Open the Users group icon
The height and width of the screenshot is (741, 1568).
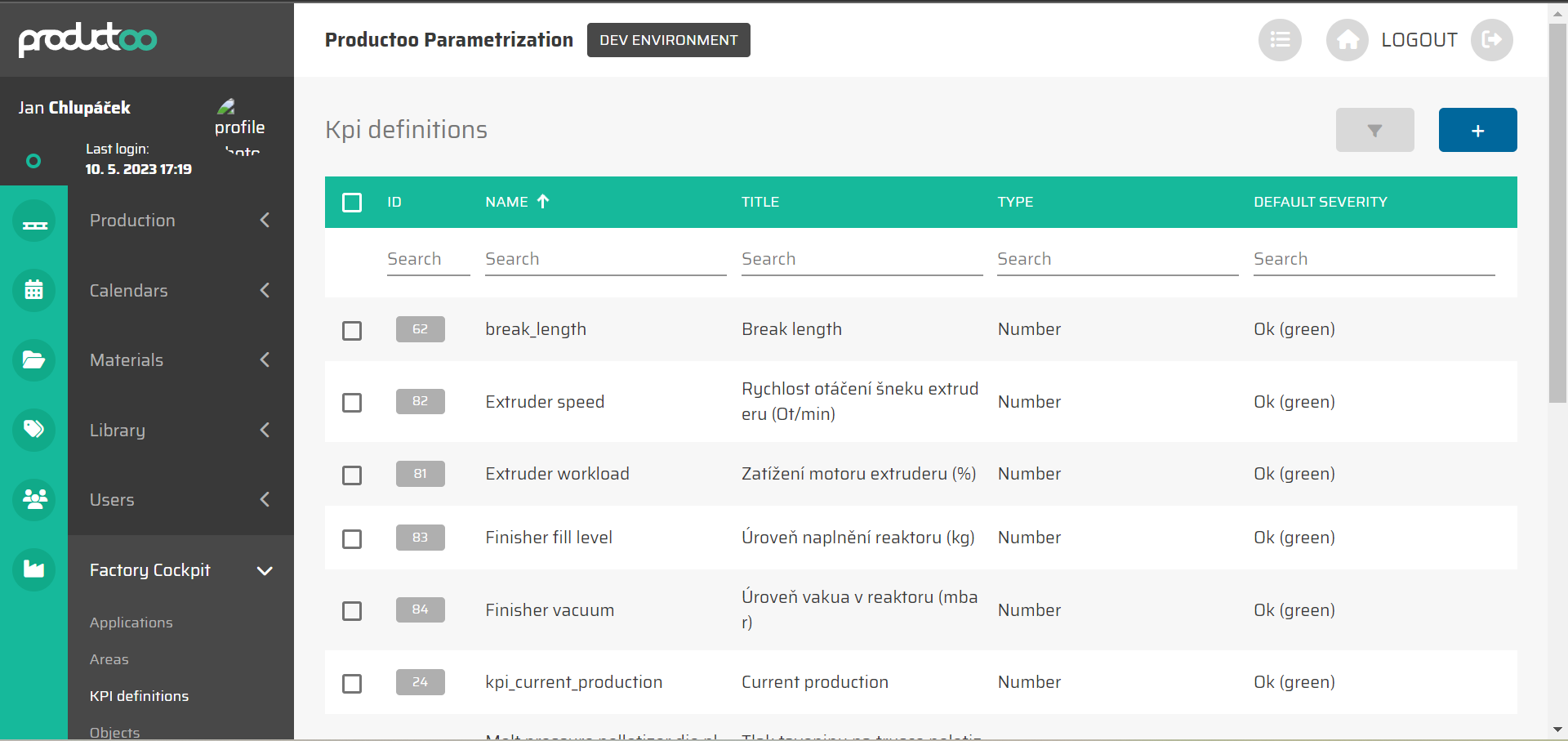(34, 499)
